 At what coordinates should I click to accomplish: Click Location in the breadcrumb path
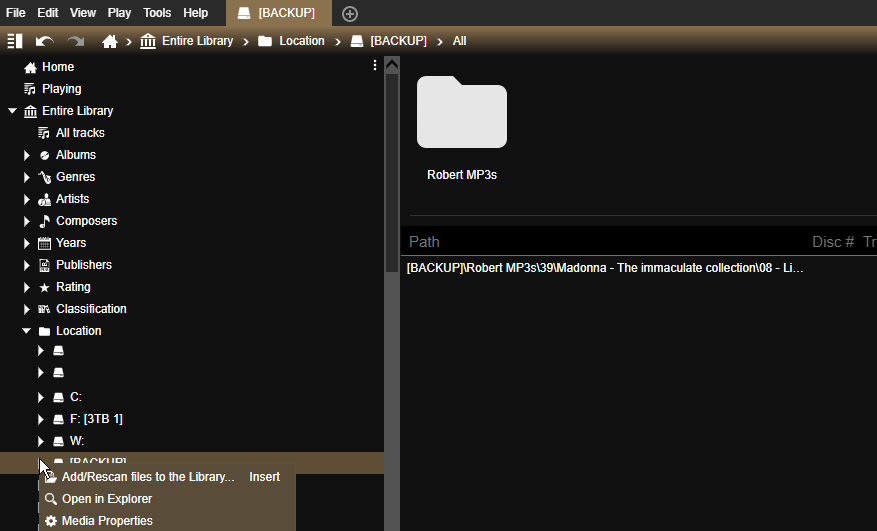(301, 41)
